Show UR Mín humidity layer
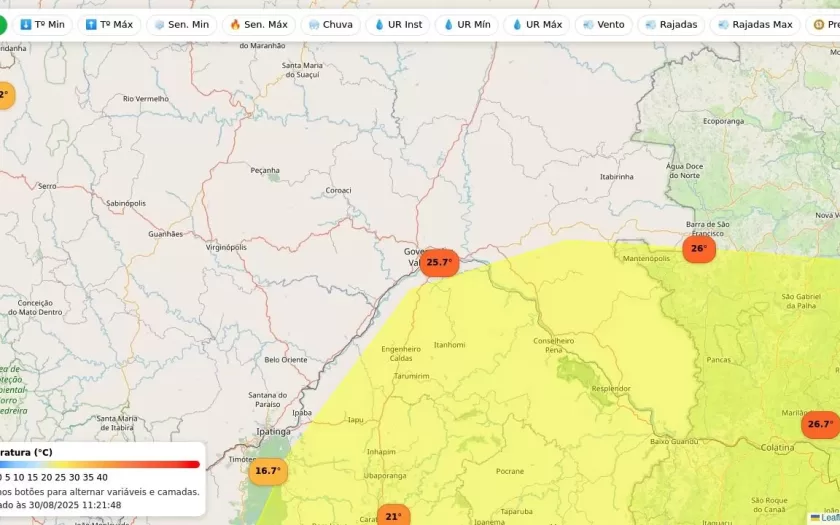The height and width of the screenshot is (525, 840). tap(466, 24)
